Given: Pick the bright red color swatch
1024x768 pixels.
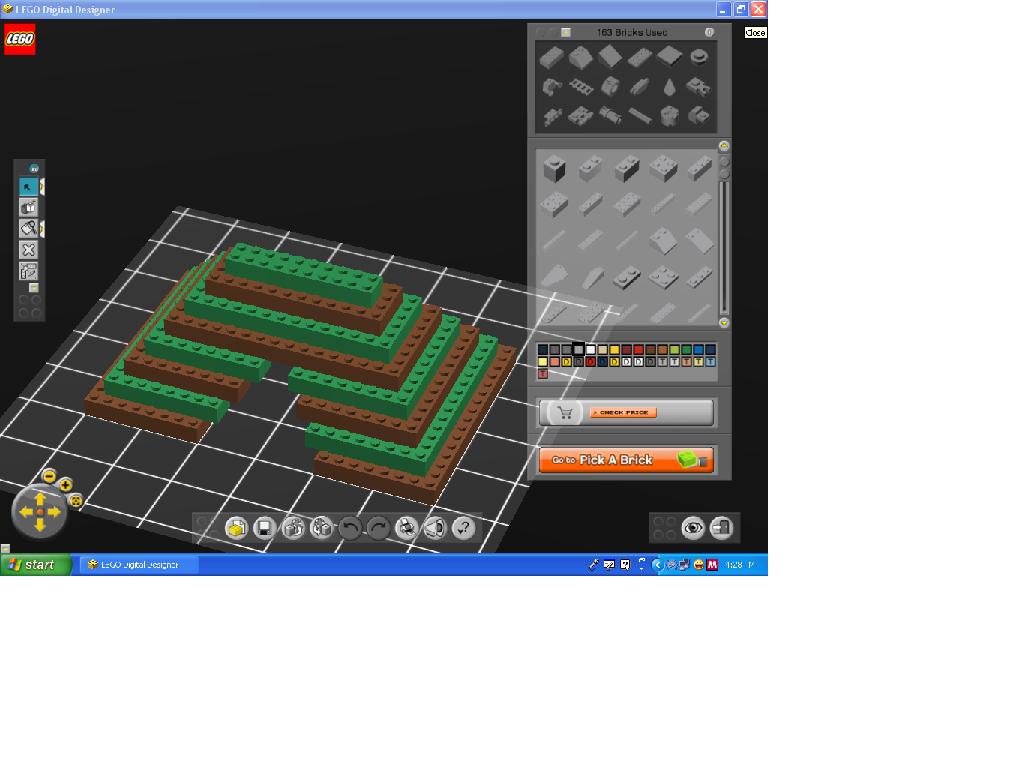Looking at the screenshot, I should point(639,350).
